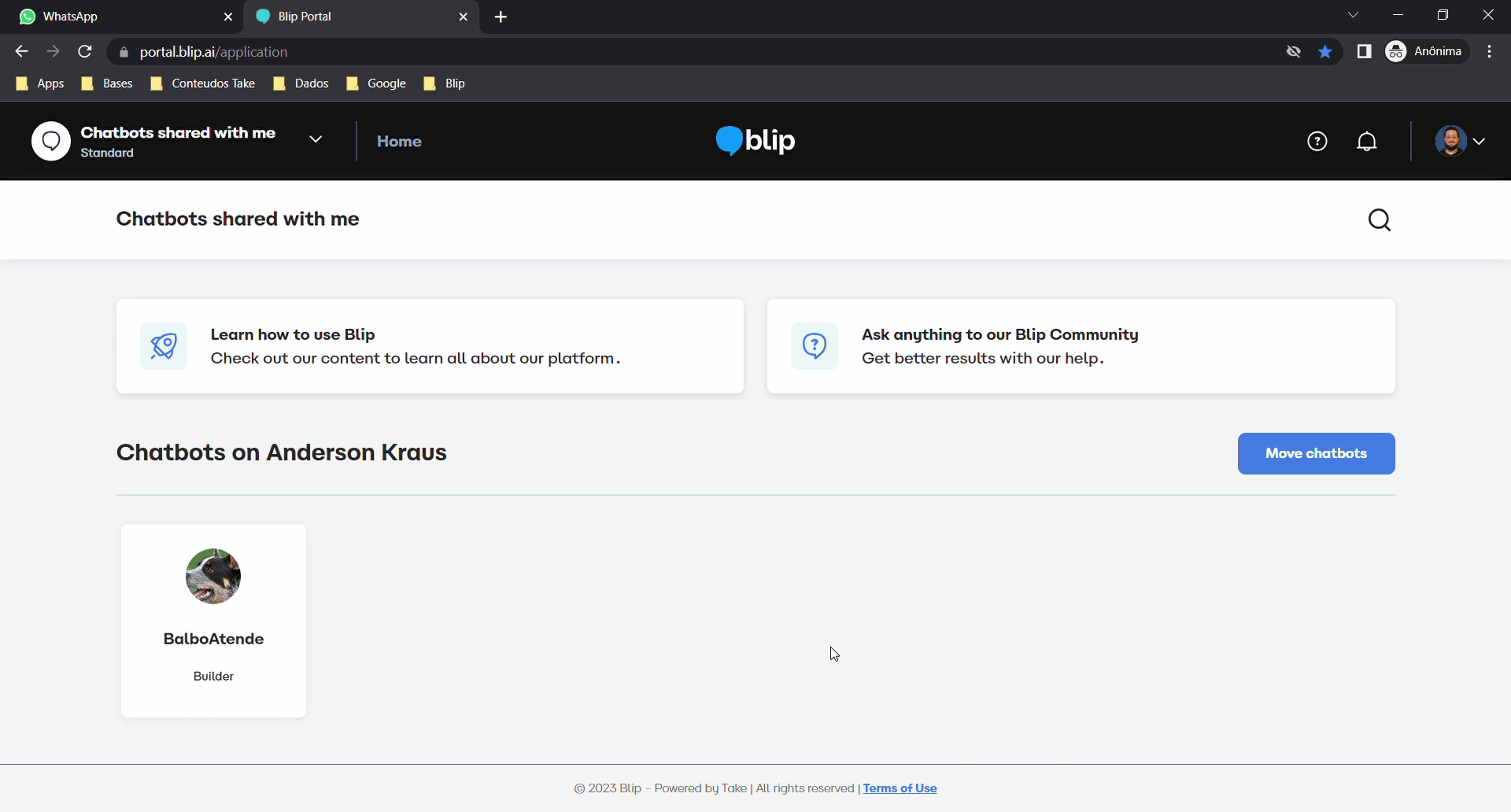This screenshot has height=812, width=1511.
Task: Click the help question mark icon
Action: 1317,141
